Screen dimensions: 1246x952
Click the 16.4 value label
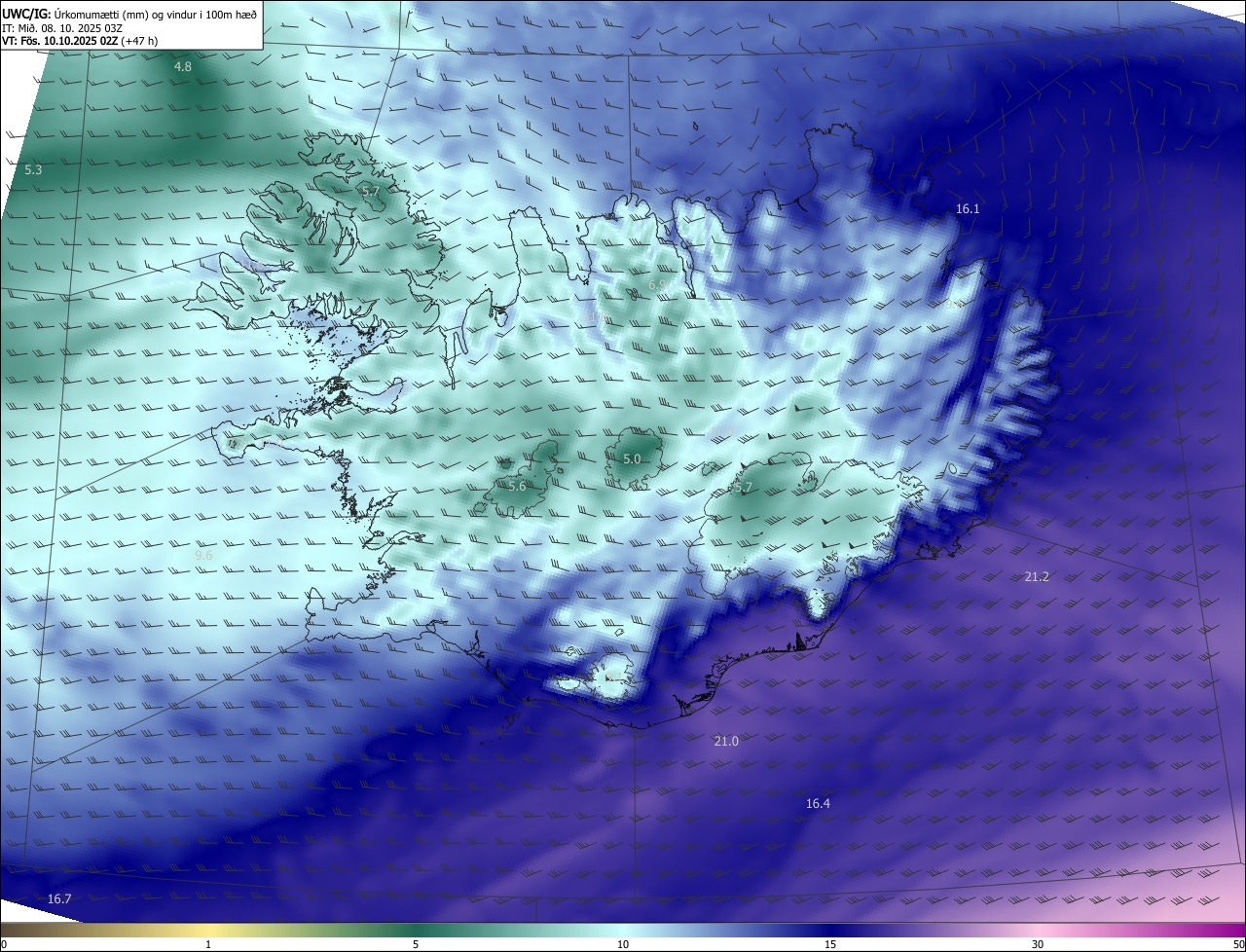[x=818, y=803]
